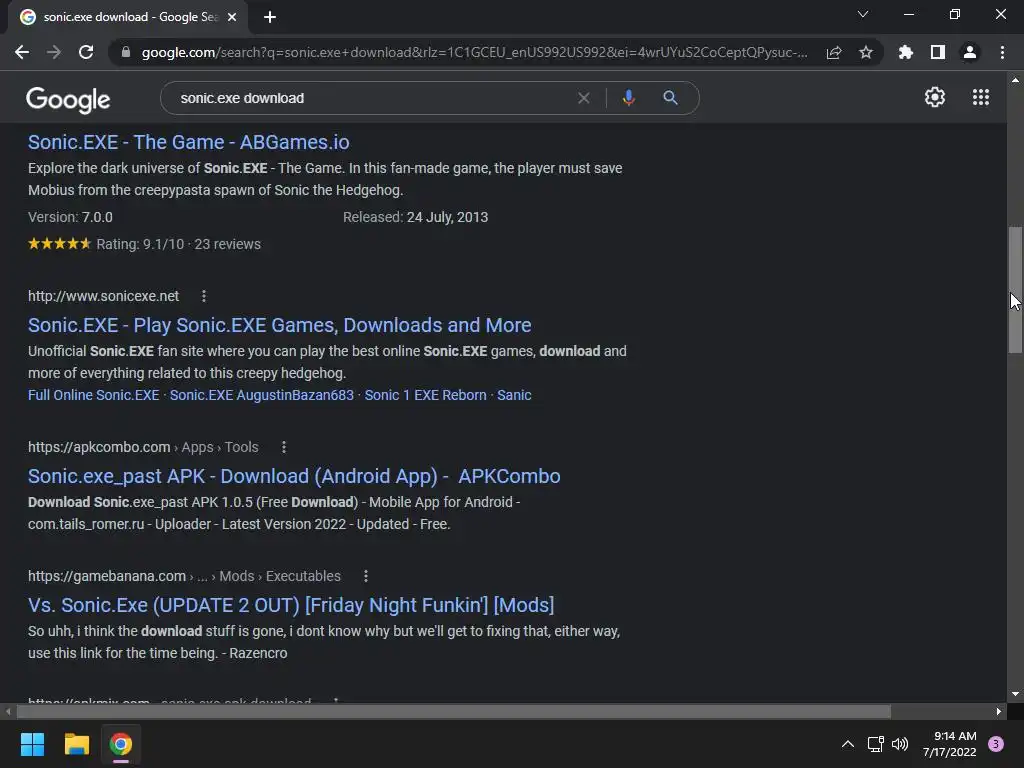Screen dimensions: 1024x768
Task: Click the horizontal scroll left arrow
Action: click(8, 711)
